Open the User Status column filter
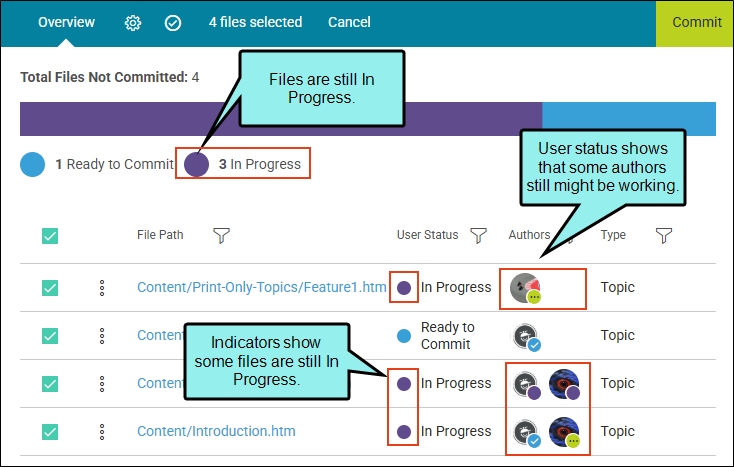The image size is (734, 467). [x=478, y=235]
